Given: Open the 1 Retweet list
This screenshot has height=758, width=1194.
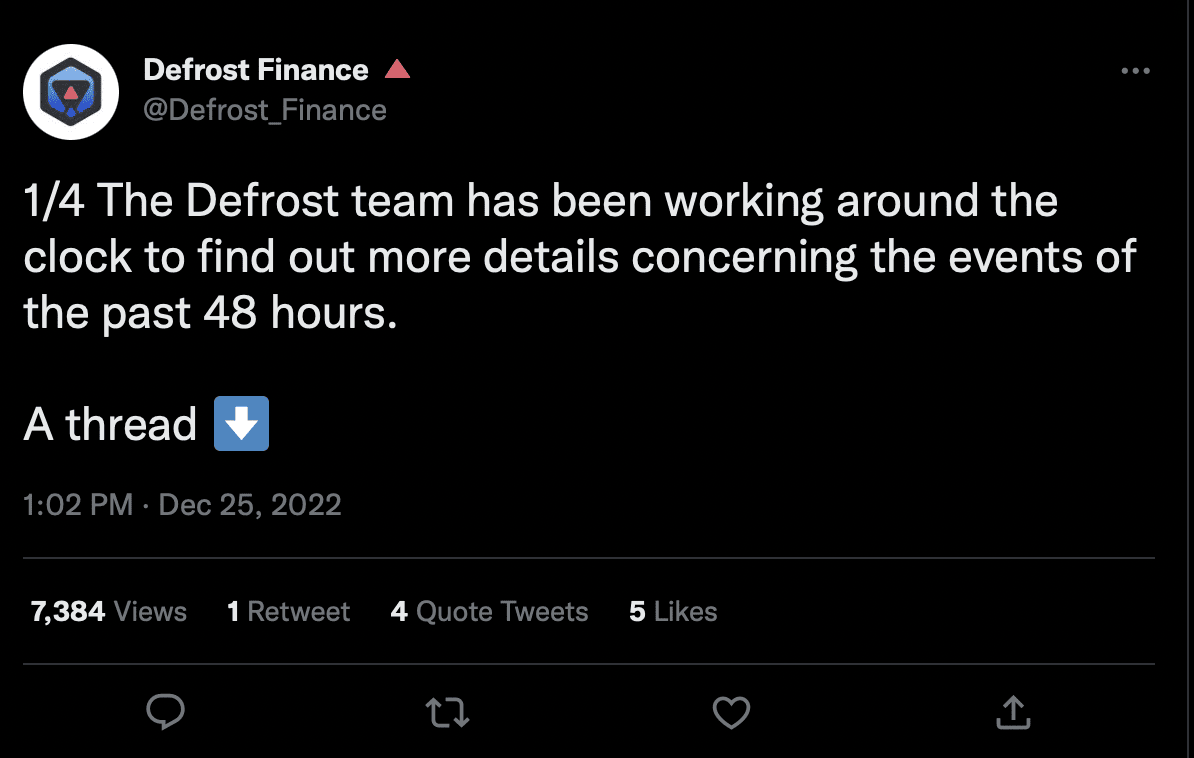Looking at the screenshot, I should click(288, 611).
